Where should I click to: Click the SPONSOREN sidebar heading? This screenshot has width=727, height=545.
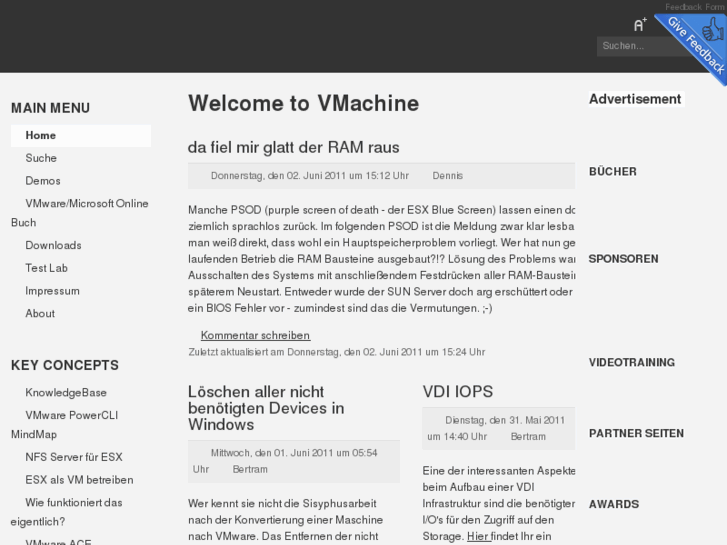click(623, 259)
